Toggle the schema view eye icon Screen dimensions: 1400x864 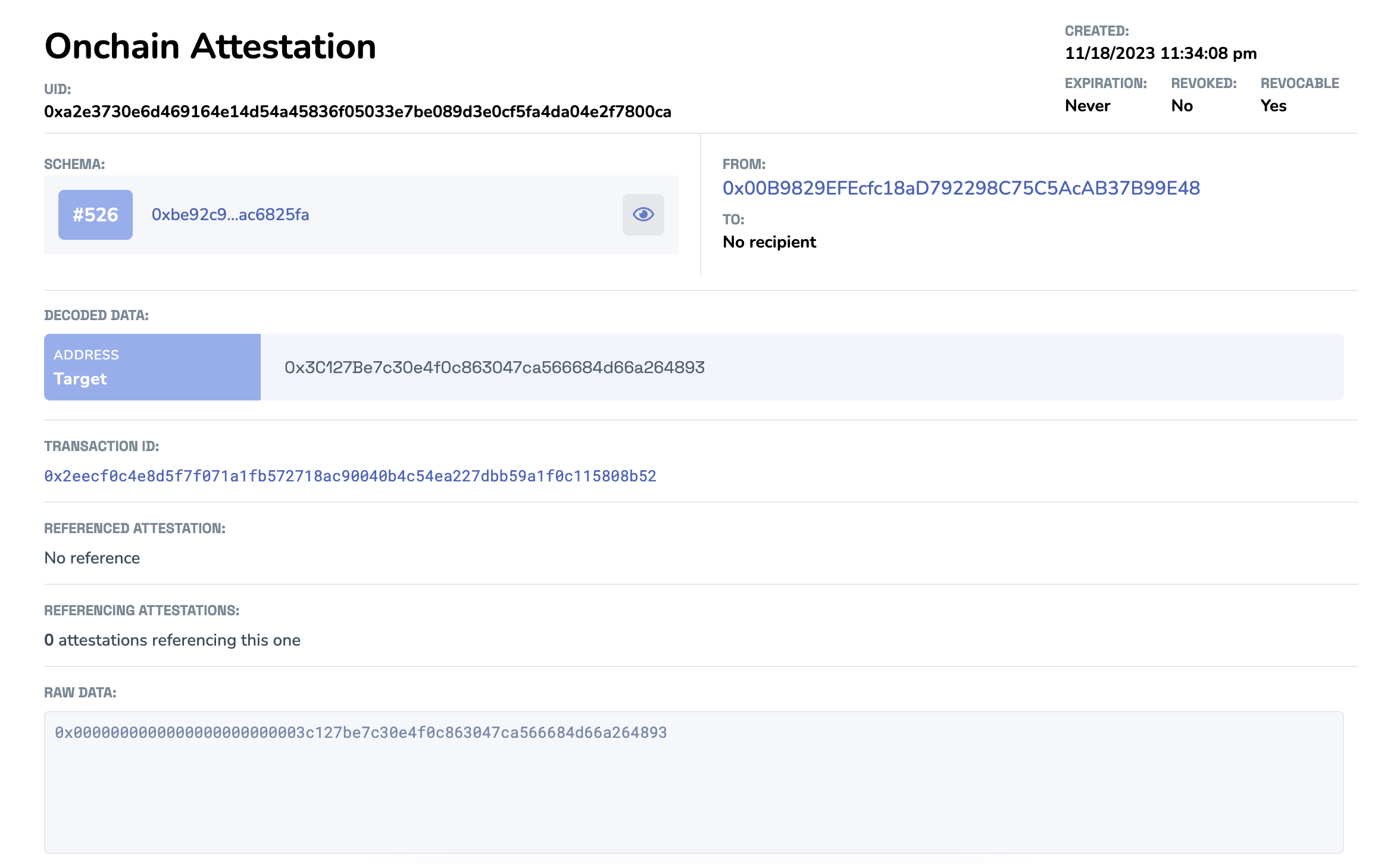coord(643,214)
